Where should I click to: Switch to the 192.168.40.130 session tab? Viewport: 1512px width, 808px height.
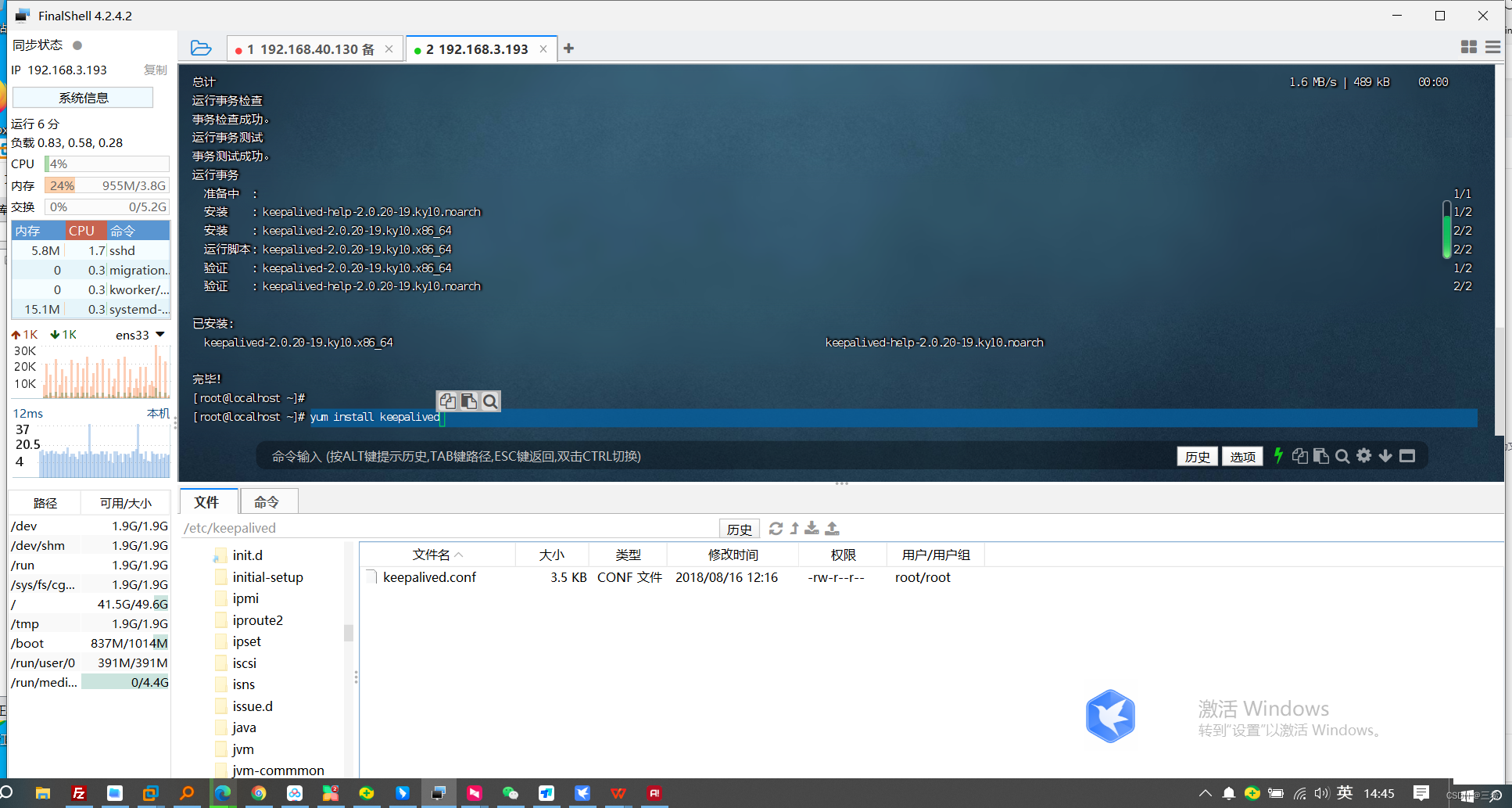pos(305,48)
